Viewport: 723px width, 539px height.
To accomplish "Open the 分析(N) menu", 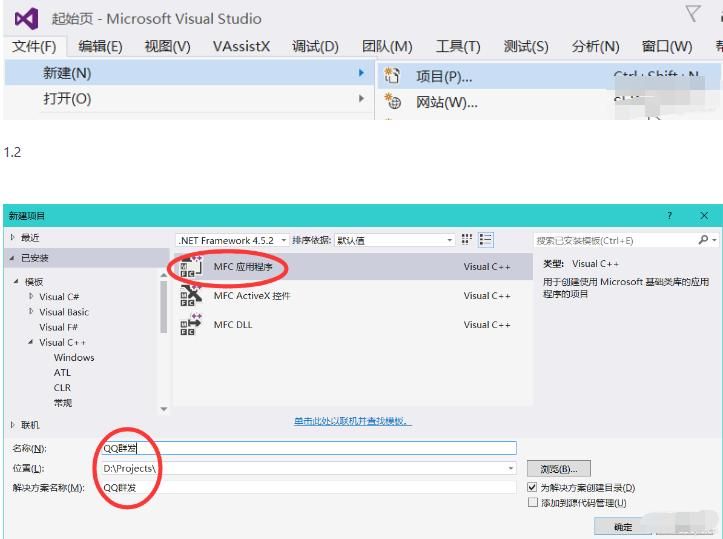I will pyautogui.click(x=595, y=47).
